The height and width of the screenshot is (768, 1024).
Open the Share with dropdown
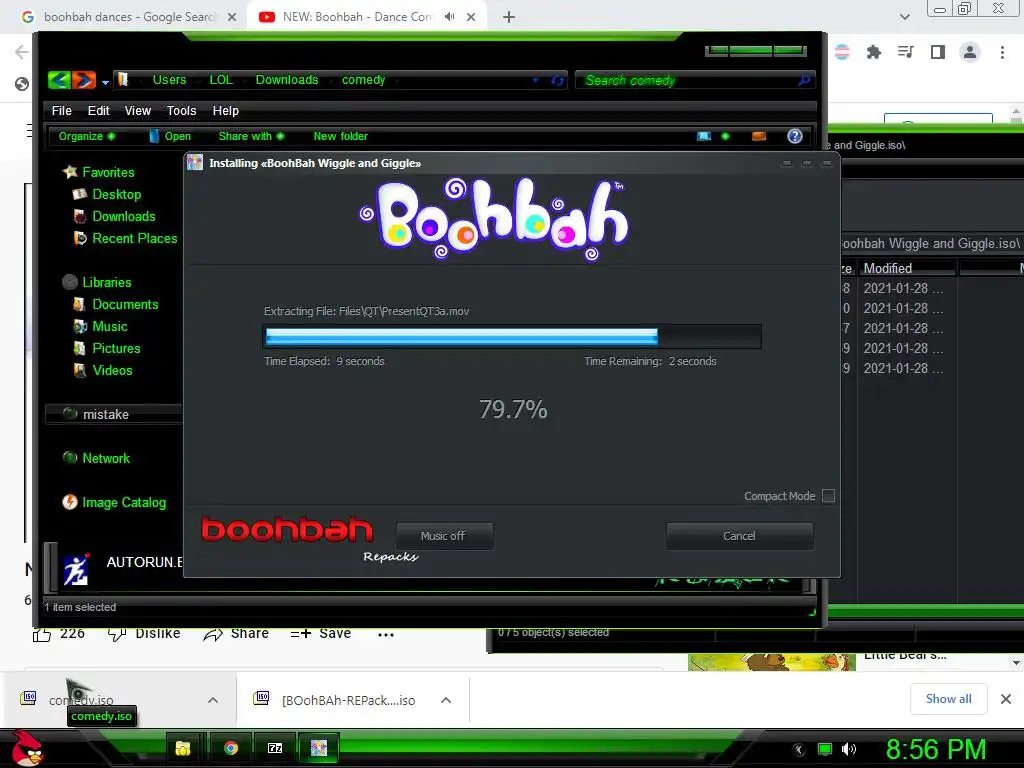(251, 136)
